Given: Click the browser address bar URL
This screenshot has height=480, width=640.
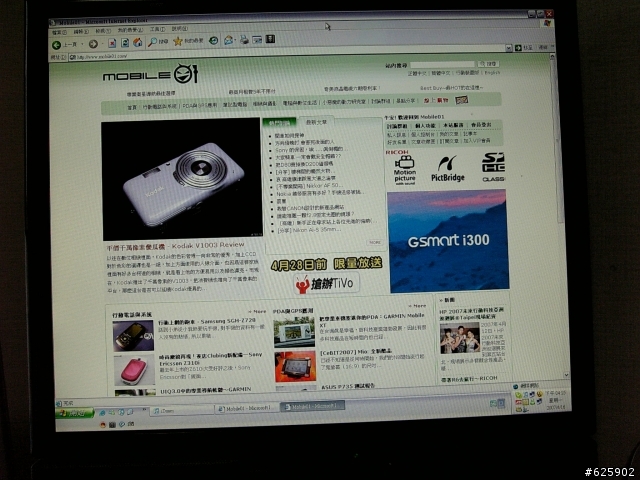Looking at the screenshot, I should [x=102, y=57].
